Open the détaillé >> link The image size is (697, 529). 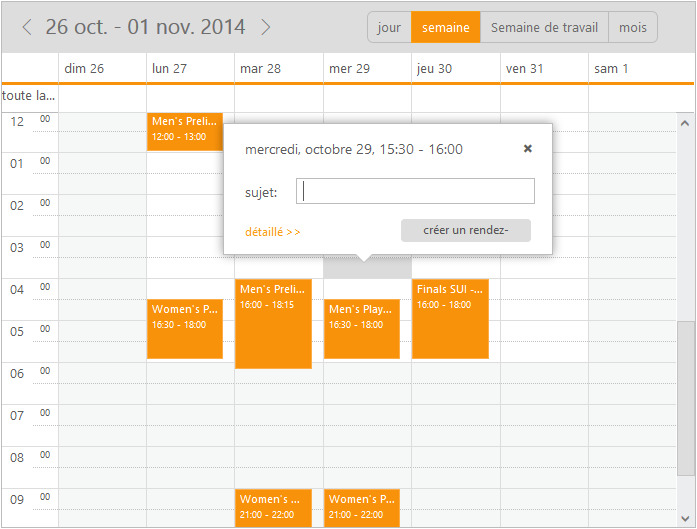tap(273, 232)
